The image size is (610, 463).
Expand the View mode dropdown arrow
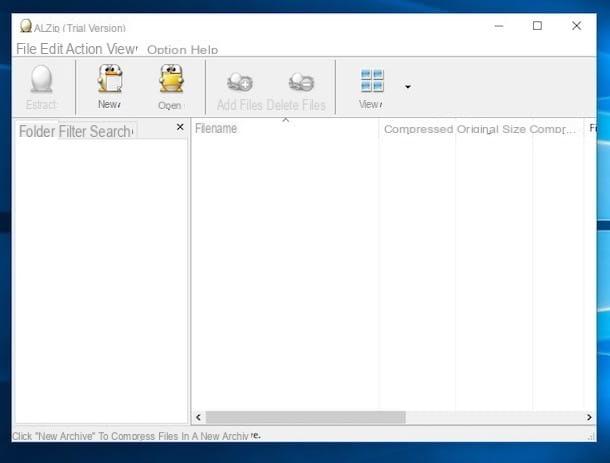pos(408,86)
